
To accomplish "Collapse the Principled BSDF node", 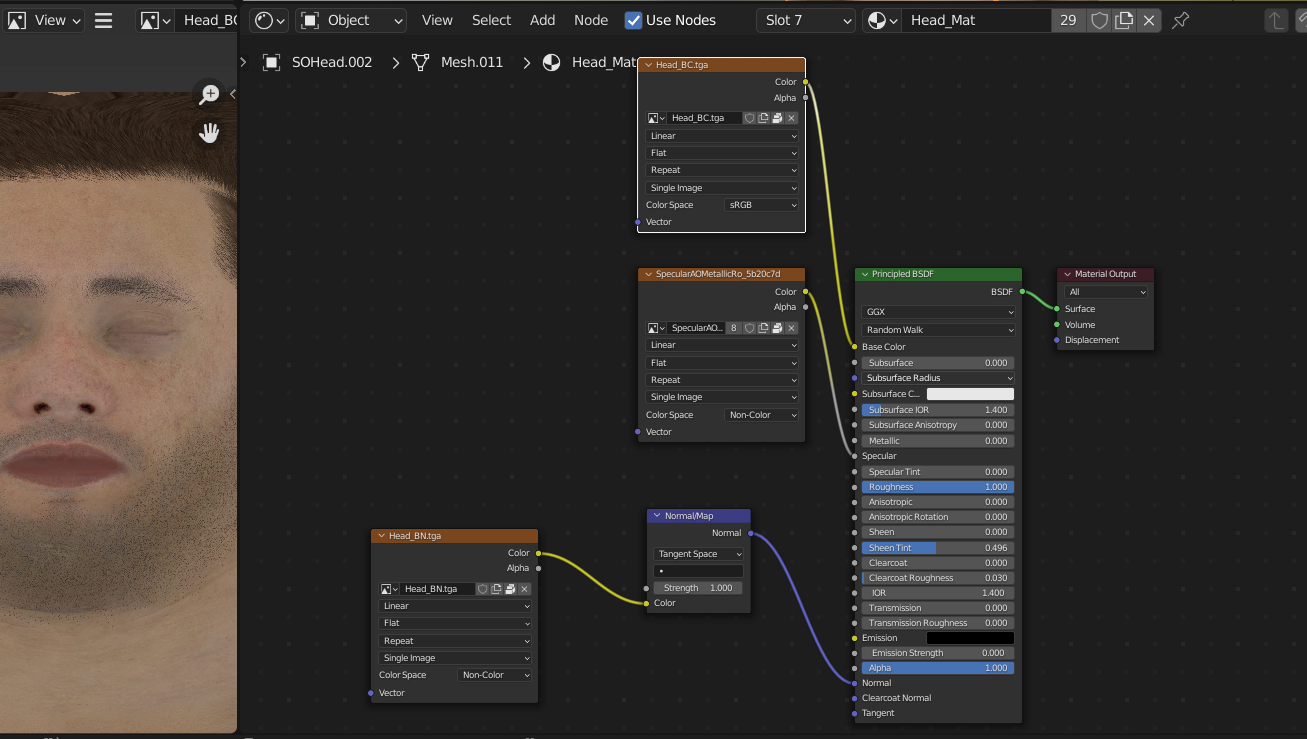I will 864,274.
